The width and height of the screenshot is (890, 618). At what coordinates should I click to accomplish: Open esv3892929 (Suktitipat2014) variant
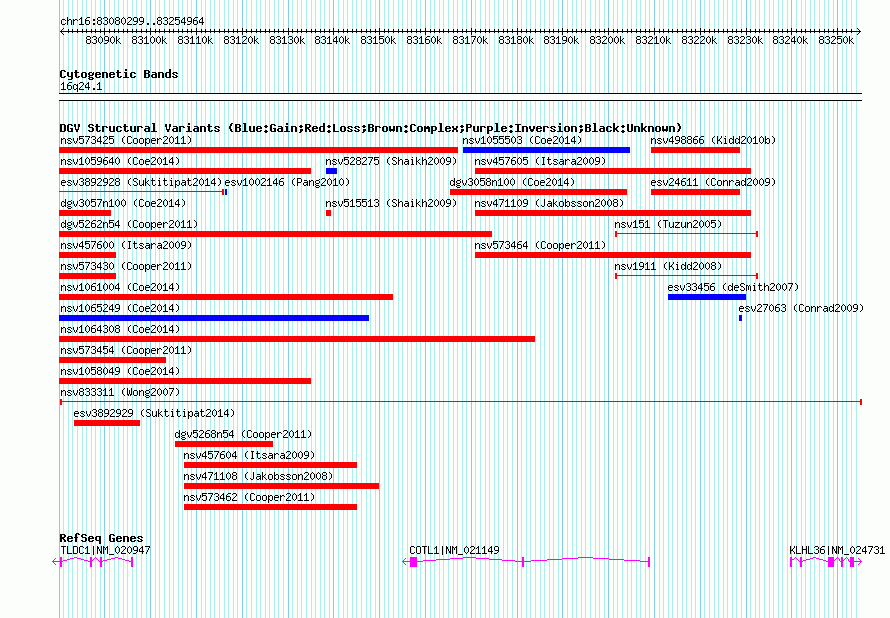(x=154, y=413)
